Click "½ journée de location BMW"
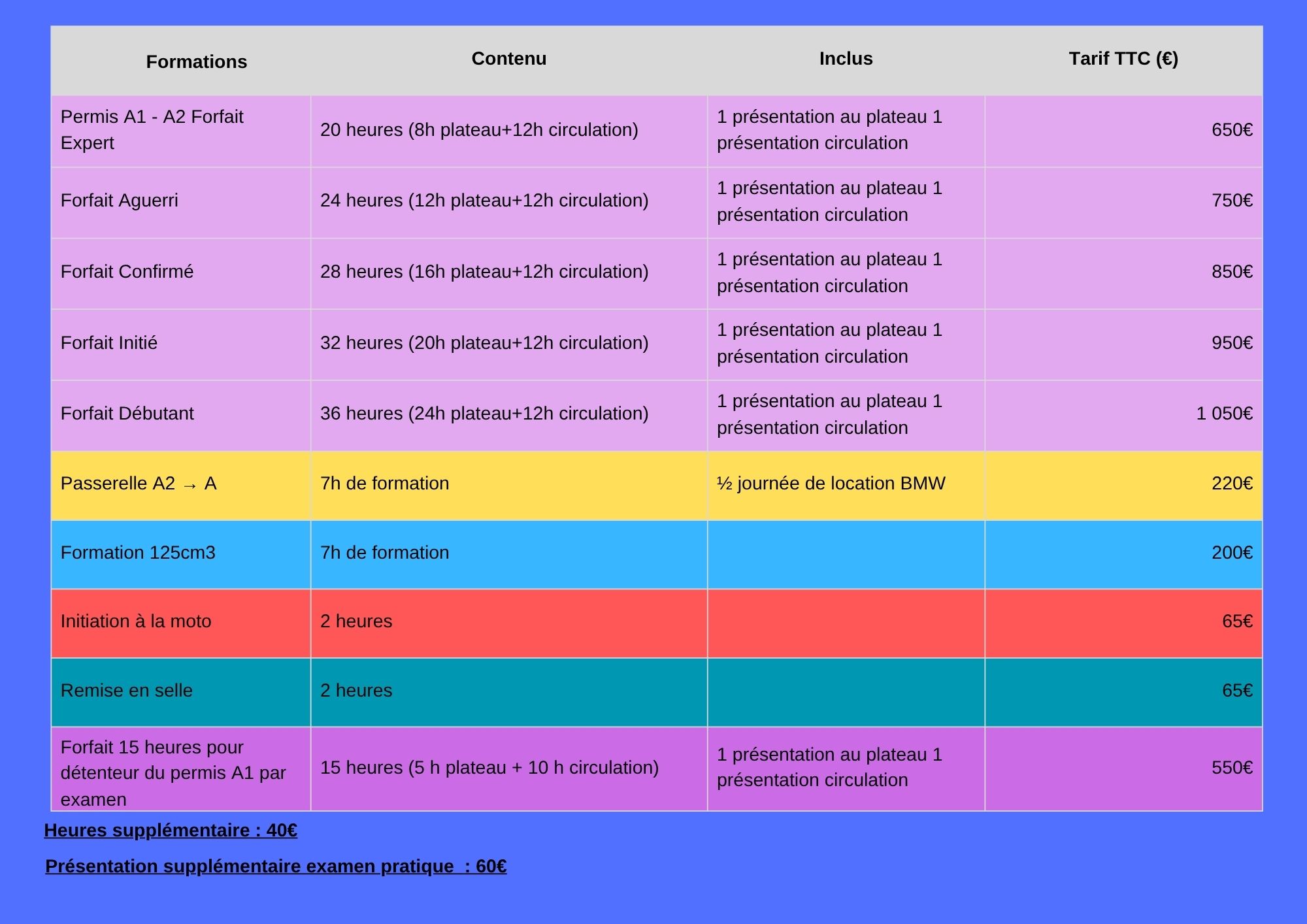 tap(831, 484)
